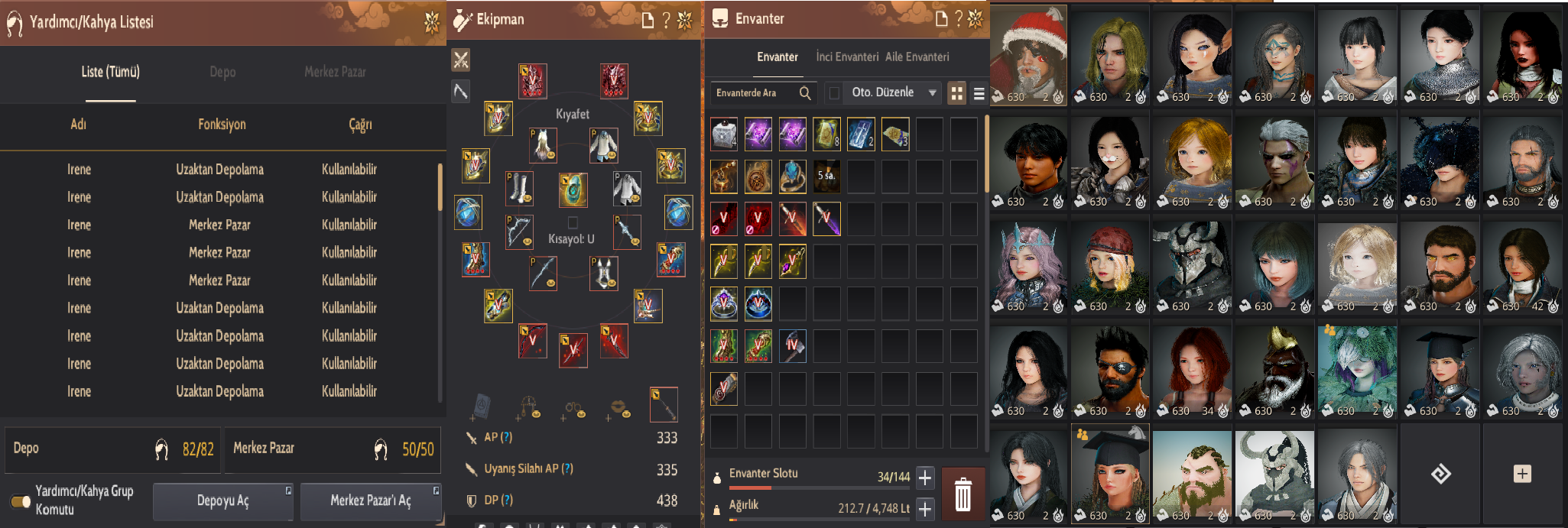
Task: Toggle Yardımcı/Kahya Grup Komutu switch
Action: pos(21,501)
